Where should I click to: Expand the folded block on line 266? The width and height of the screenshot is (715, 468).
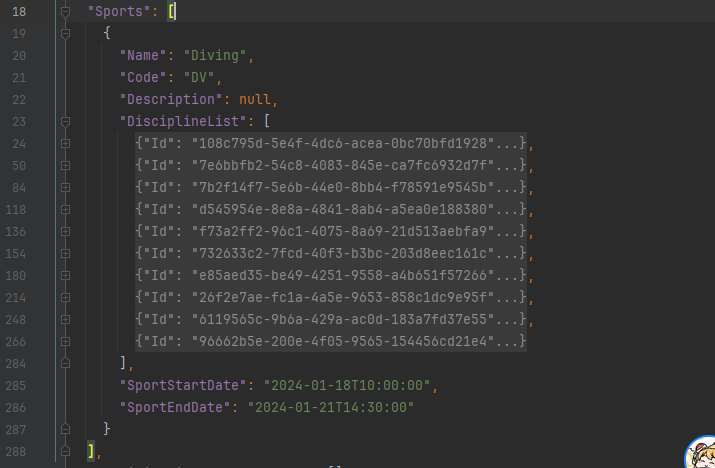pyautogui.click(x=65, y=341)
